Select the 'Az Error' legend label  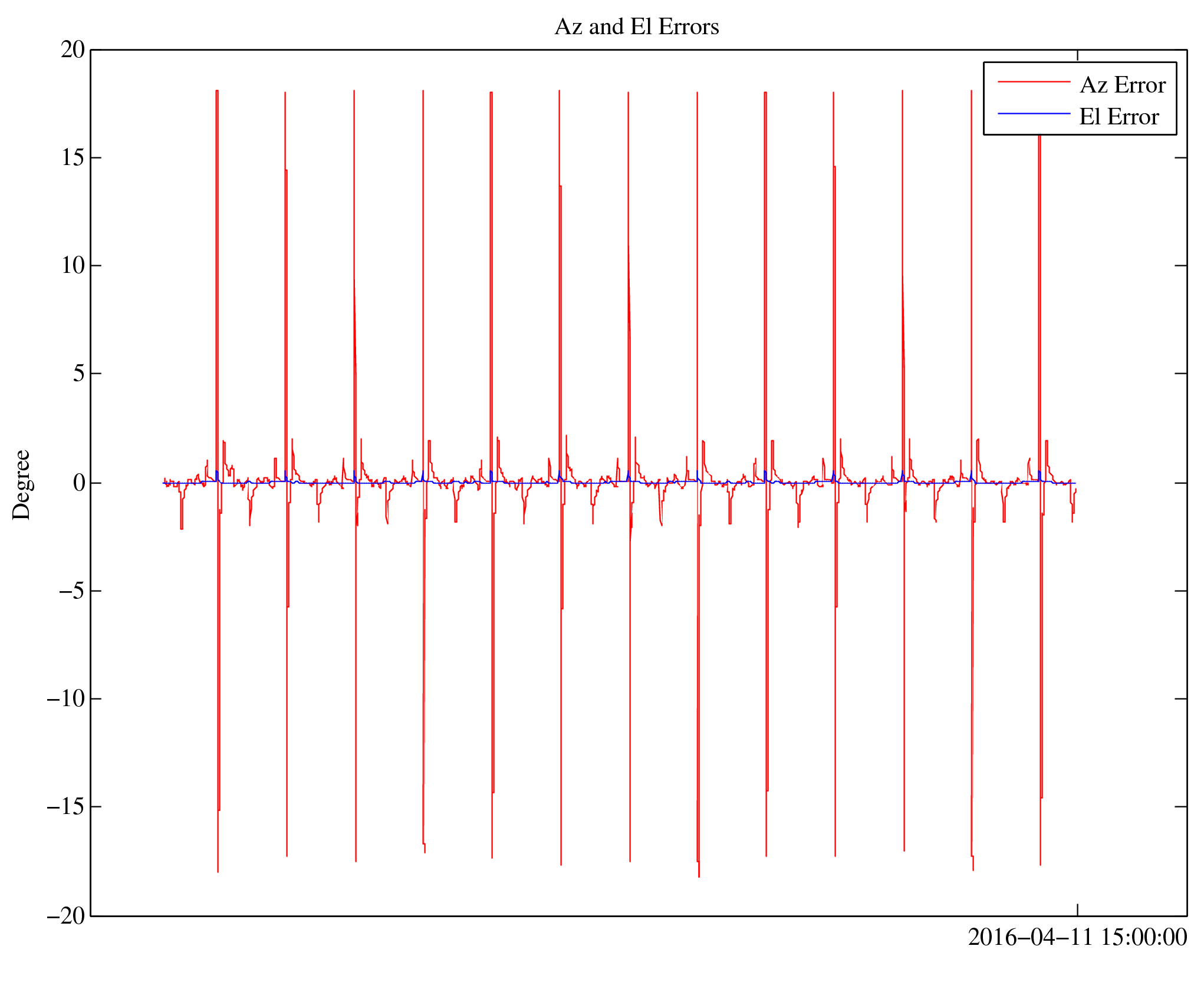(x=1122, y=85)
